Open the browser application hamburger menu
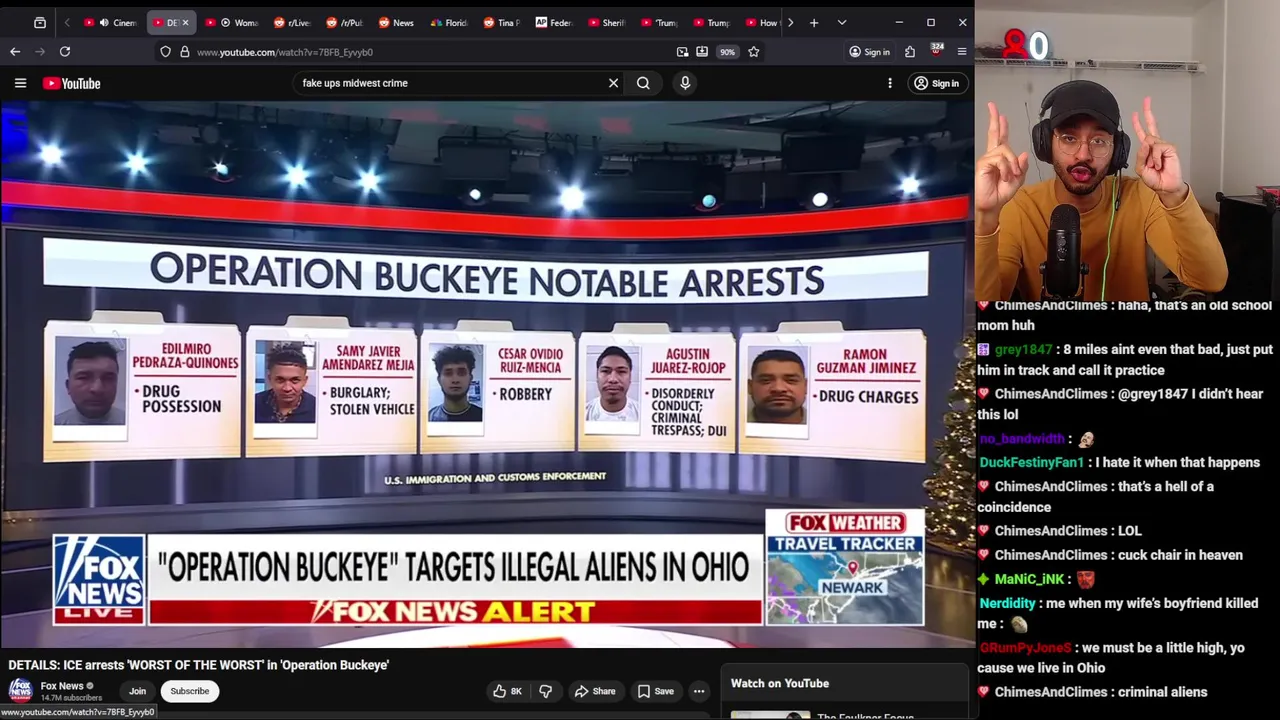 click(x=962, y=52)
